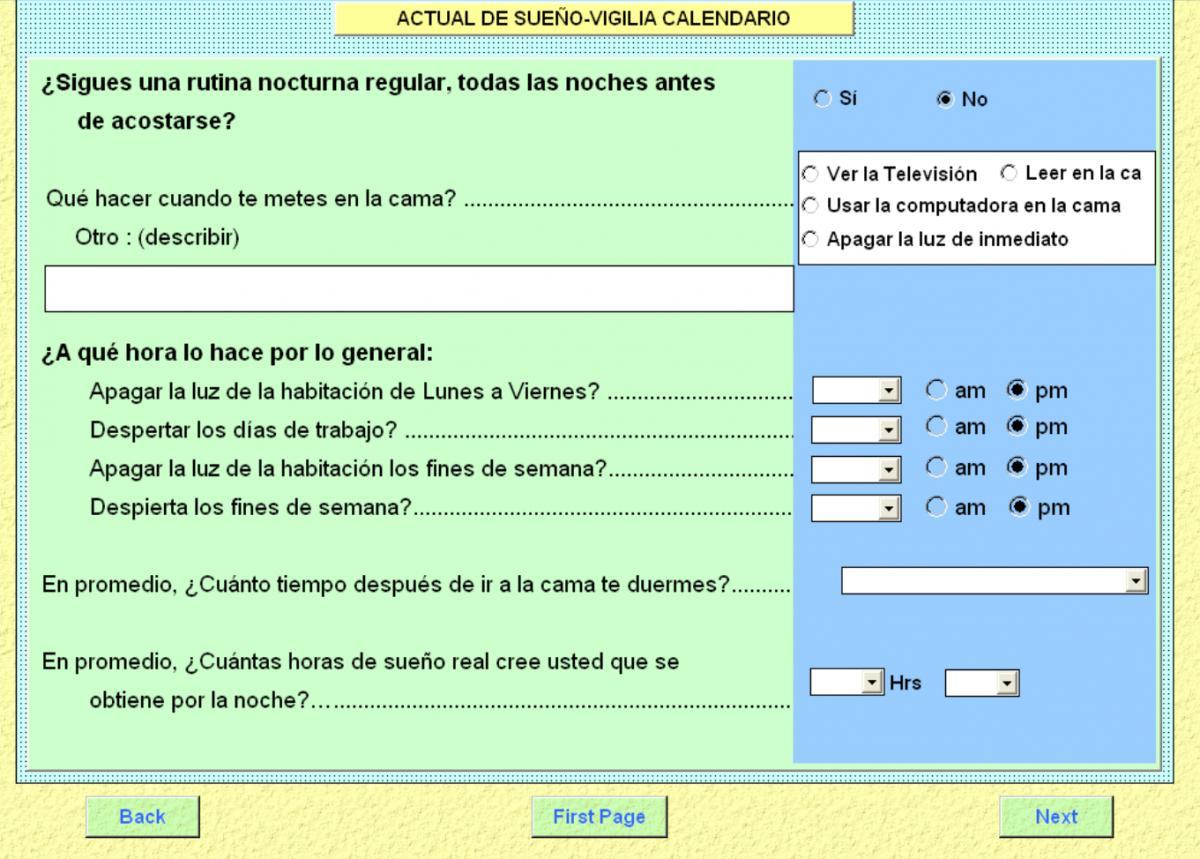
Task: Select Apagar la luz de inmediato option
Action: coord(809,239)
